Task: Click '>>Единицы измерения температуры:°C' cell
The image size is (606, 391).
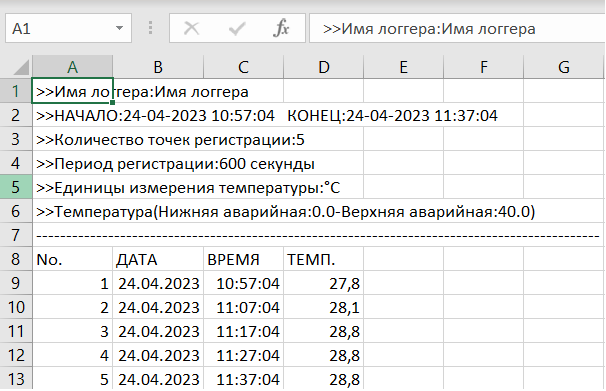Action: [x=72, y=187]
